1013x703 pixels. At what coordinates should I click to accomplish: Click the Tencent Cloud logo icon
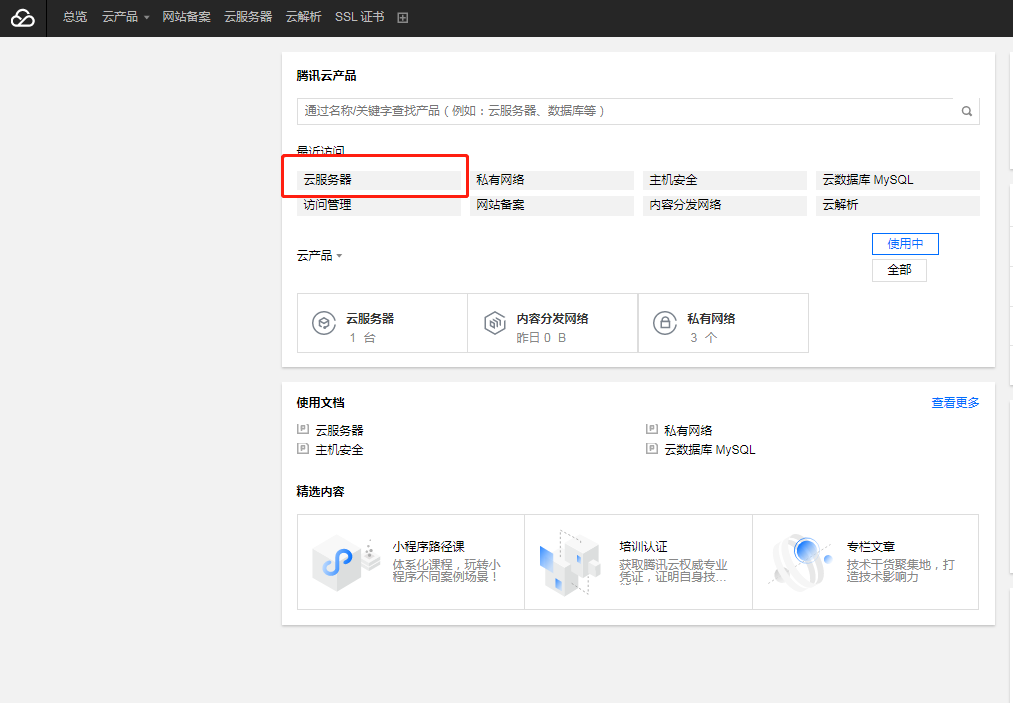pos(23,18)
